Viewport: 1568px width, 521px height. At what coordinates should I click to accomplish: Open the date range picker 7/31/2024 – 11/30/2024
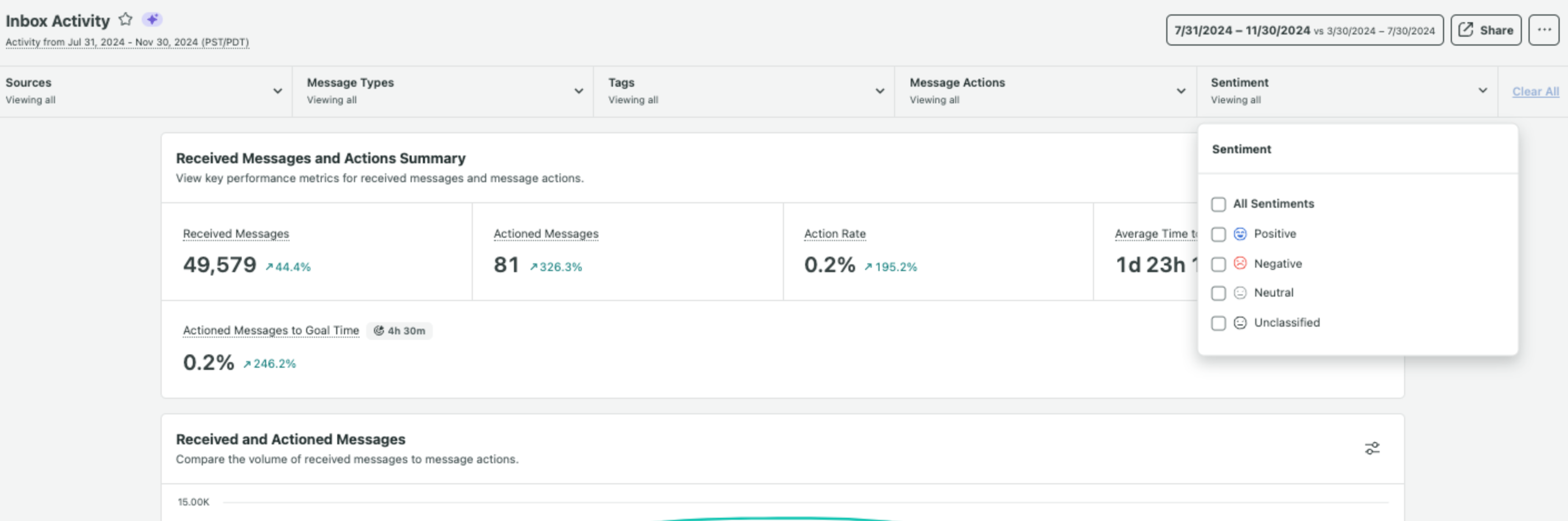[x=1305, y=30]
